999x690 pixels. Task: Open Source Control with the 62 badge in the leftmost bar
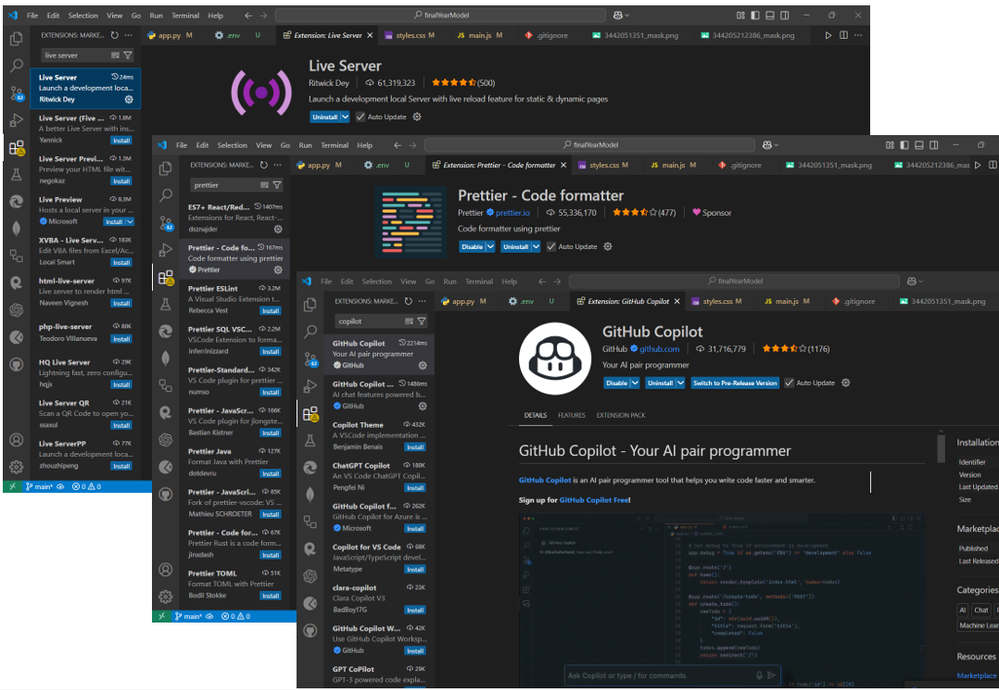(17, 94)
